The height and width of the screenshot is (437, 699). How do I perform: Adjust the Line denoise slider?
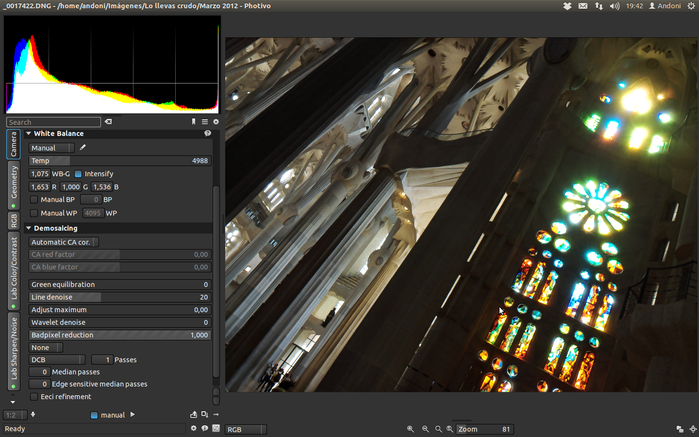click(x=120, y=297)
